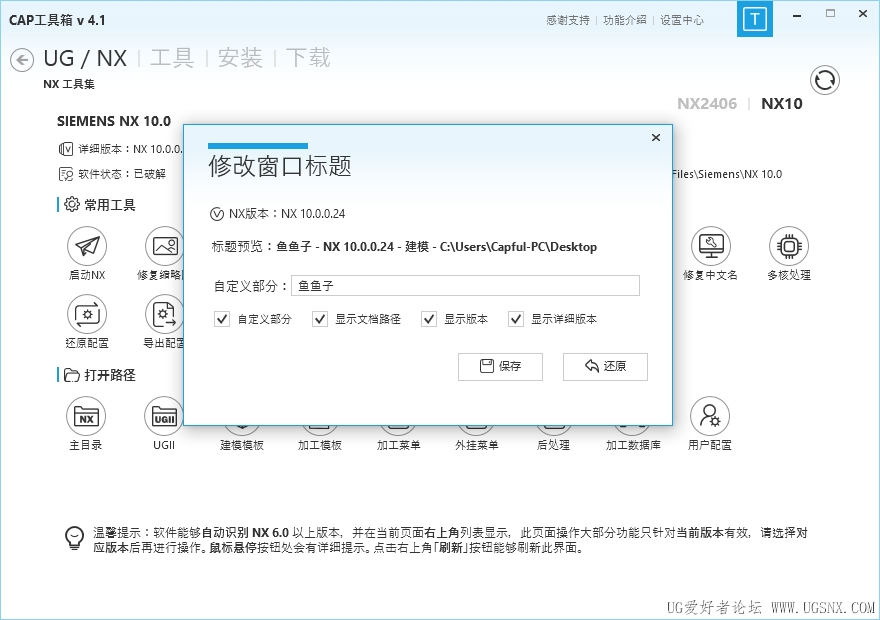Click the NX版本：NX 10.0.0.24 text
The height and width of the screenshot is (620, 880).
(x=287, y=214)
